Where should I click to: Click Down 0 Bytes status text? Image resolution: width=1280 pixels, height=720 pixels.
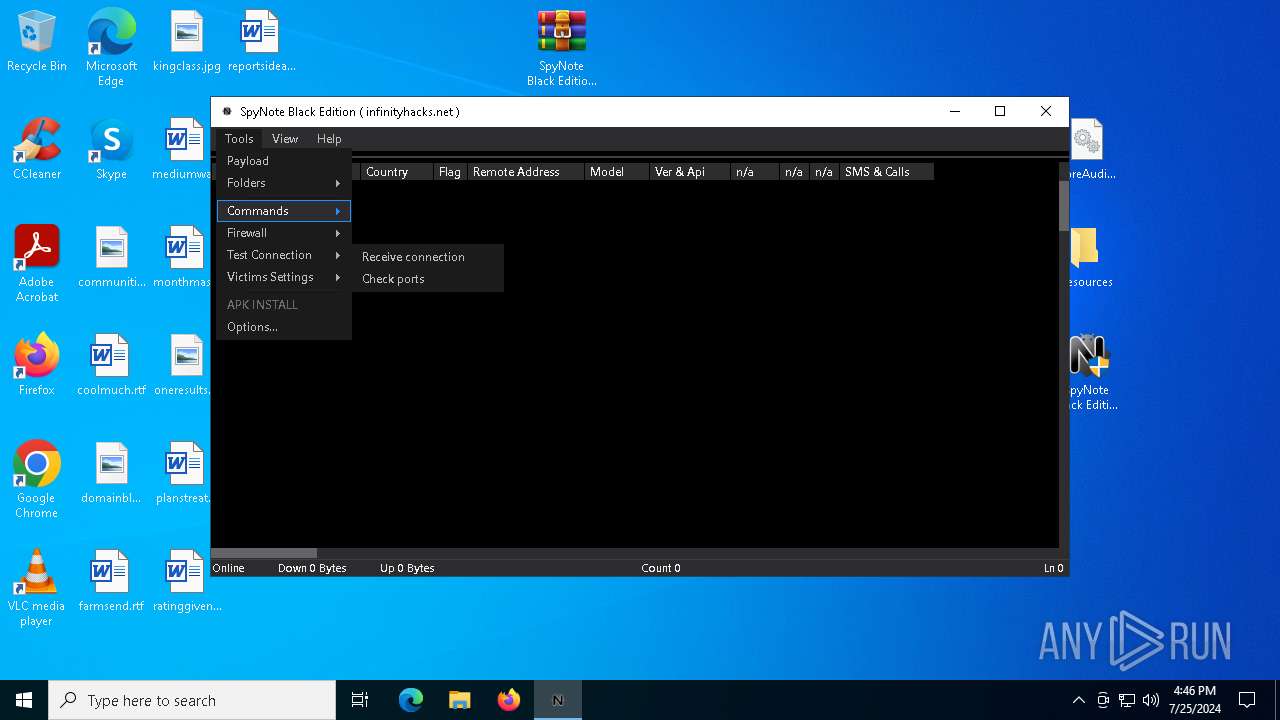[312, 568]
